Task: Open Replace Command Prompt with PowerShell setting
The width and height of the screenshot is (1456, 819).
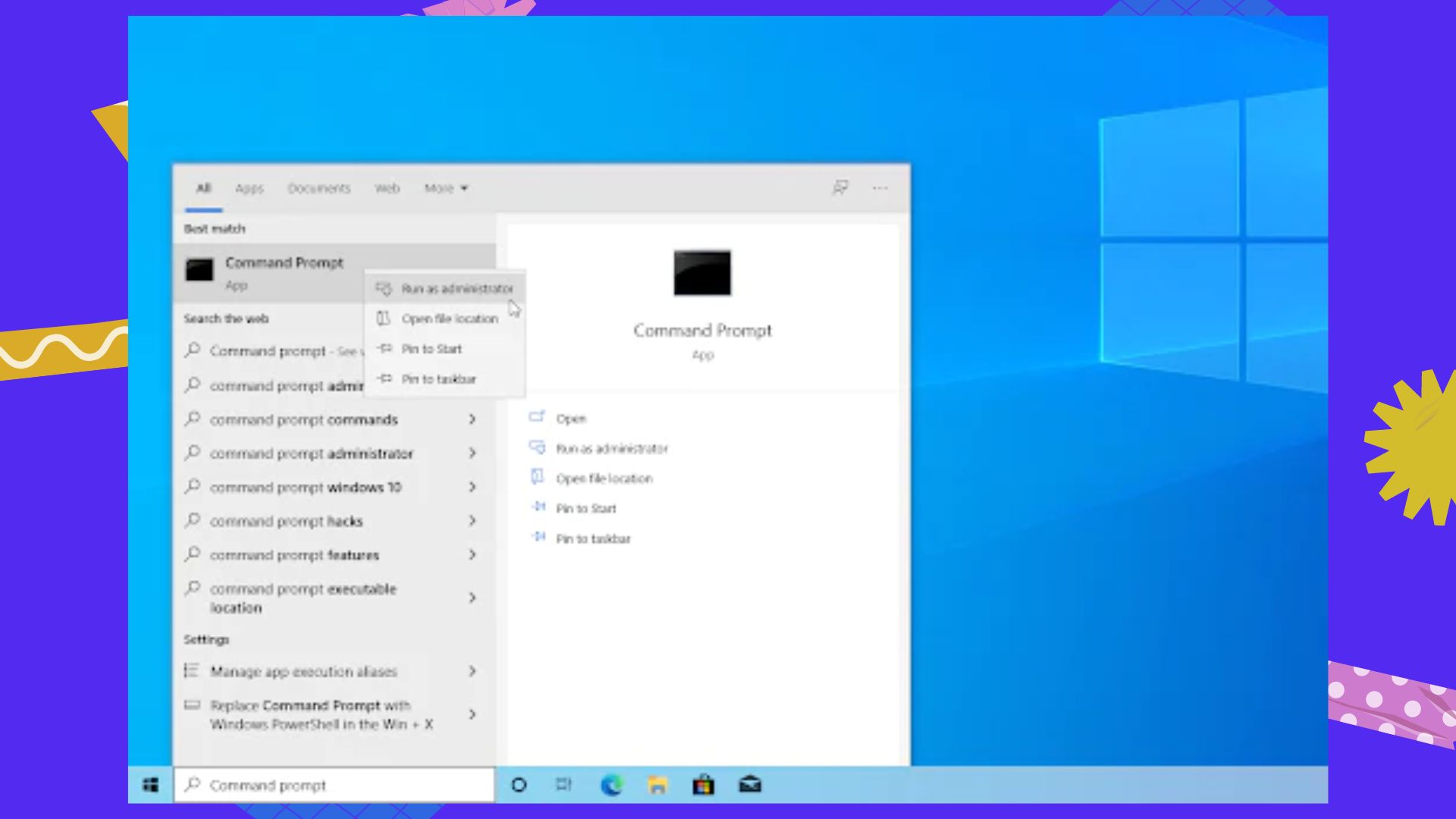Action: coord(334,714)
